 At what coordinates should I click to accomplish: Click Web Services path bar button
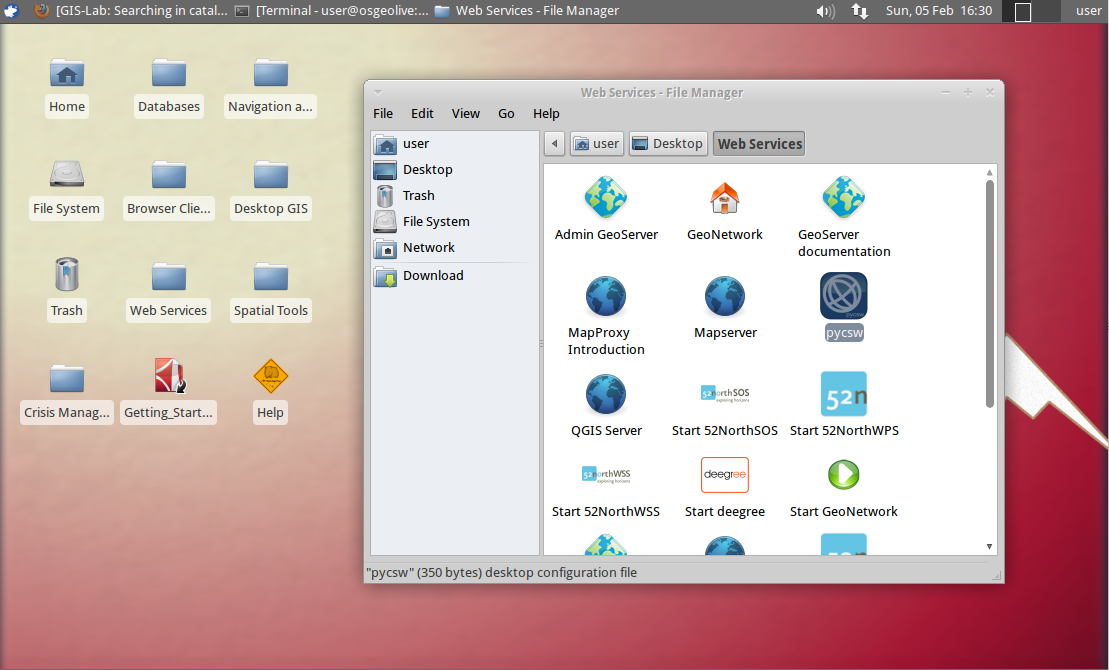coord(759,144)
